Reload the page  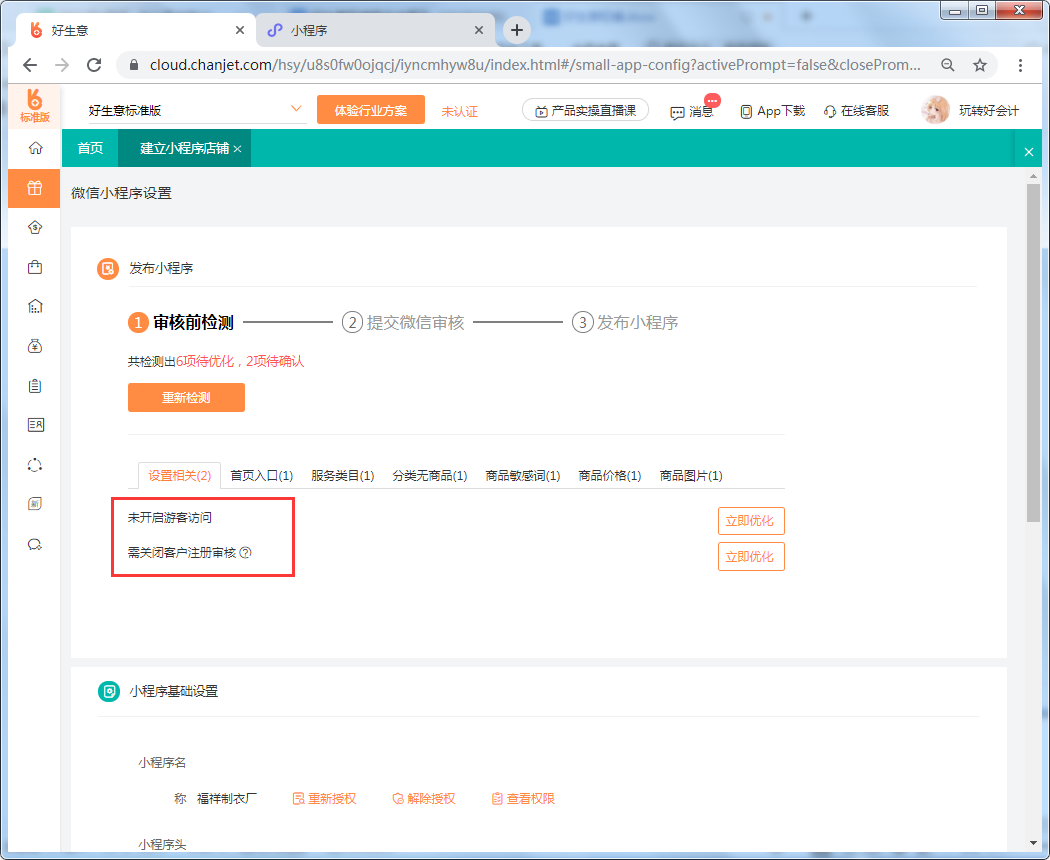pos(94,65)
